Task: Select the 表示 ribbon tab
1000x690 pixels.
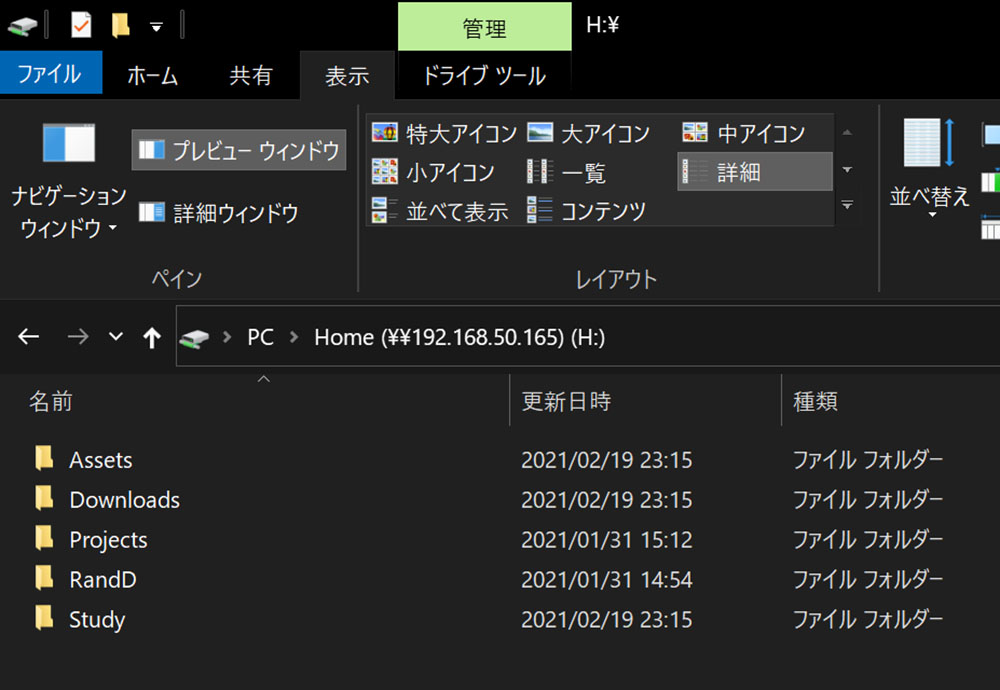Action: pos(347,75)
